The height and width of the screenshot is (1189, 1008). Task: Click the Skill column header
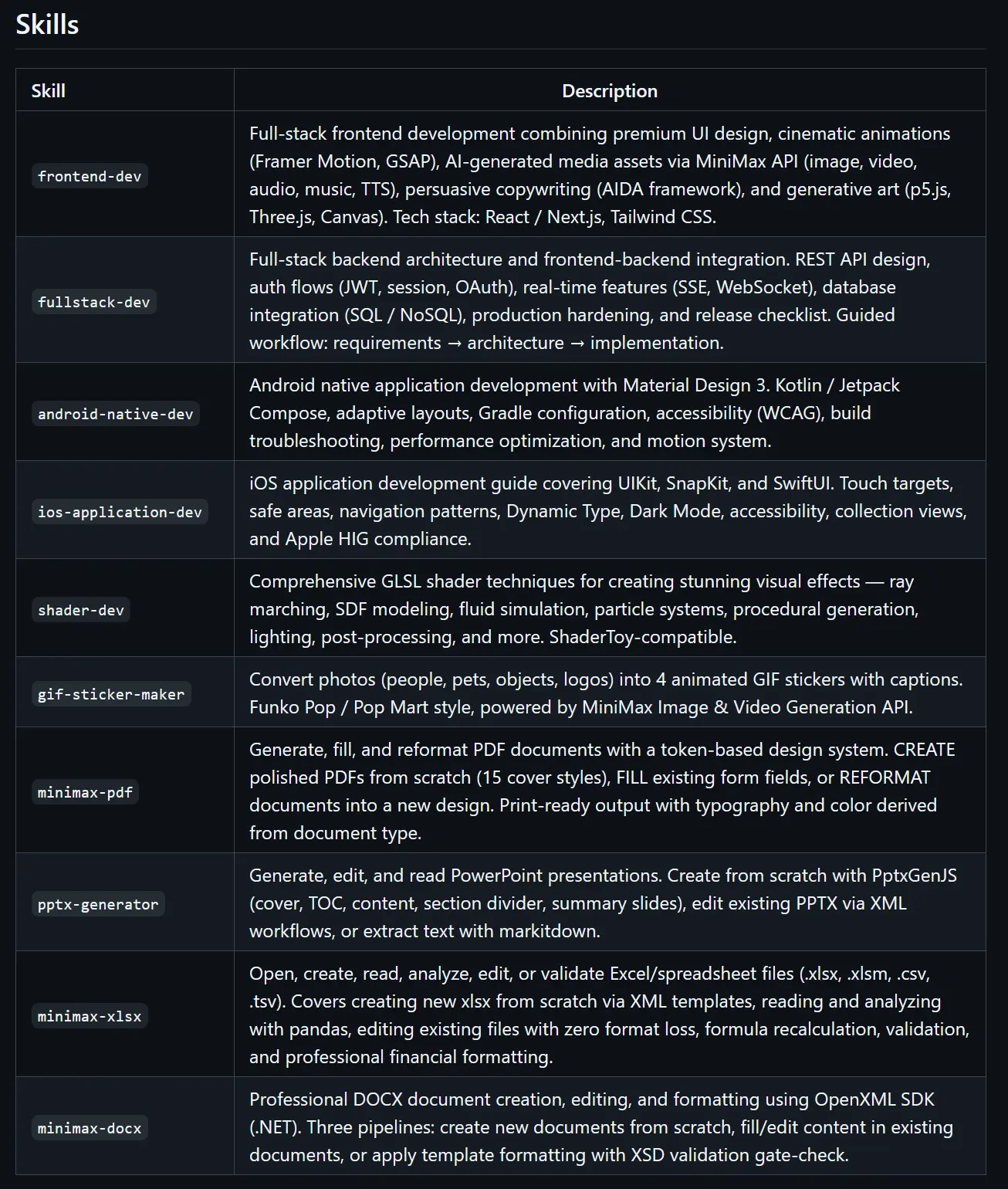48,91
